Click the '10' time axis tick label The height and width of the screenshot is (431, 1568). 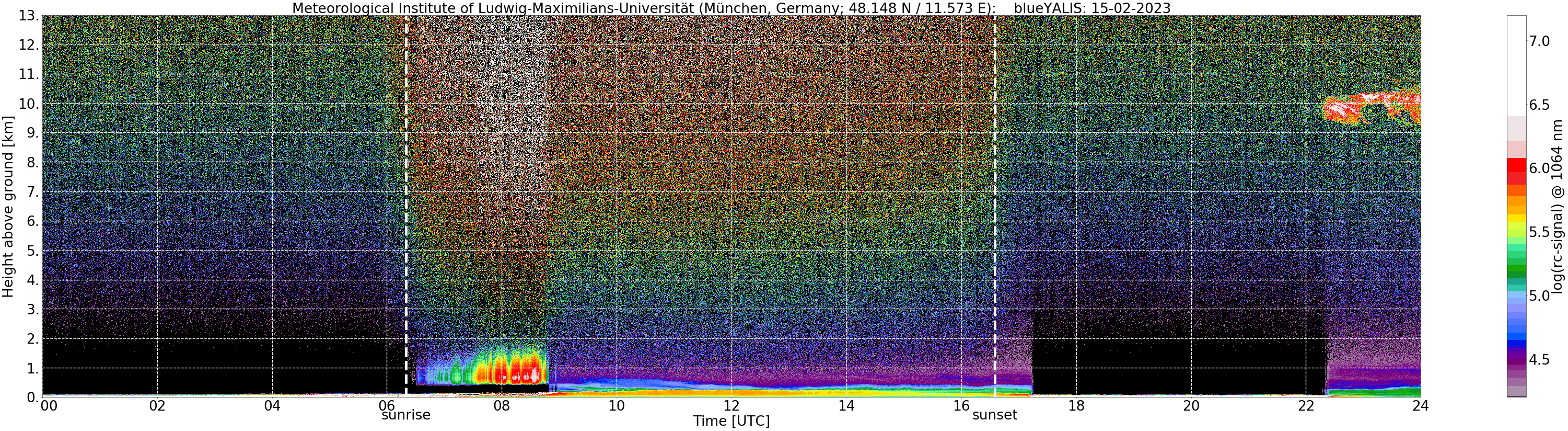[x=617, y=406]
